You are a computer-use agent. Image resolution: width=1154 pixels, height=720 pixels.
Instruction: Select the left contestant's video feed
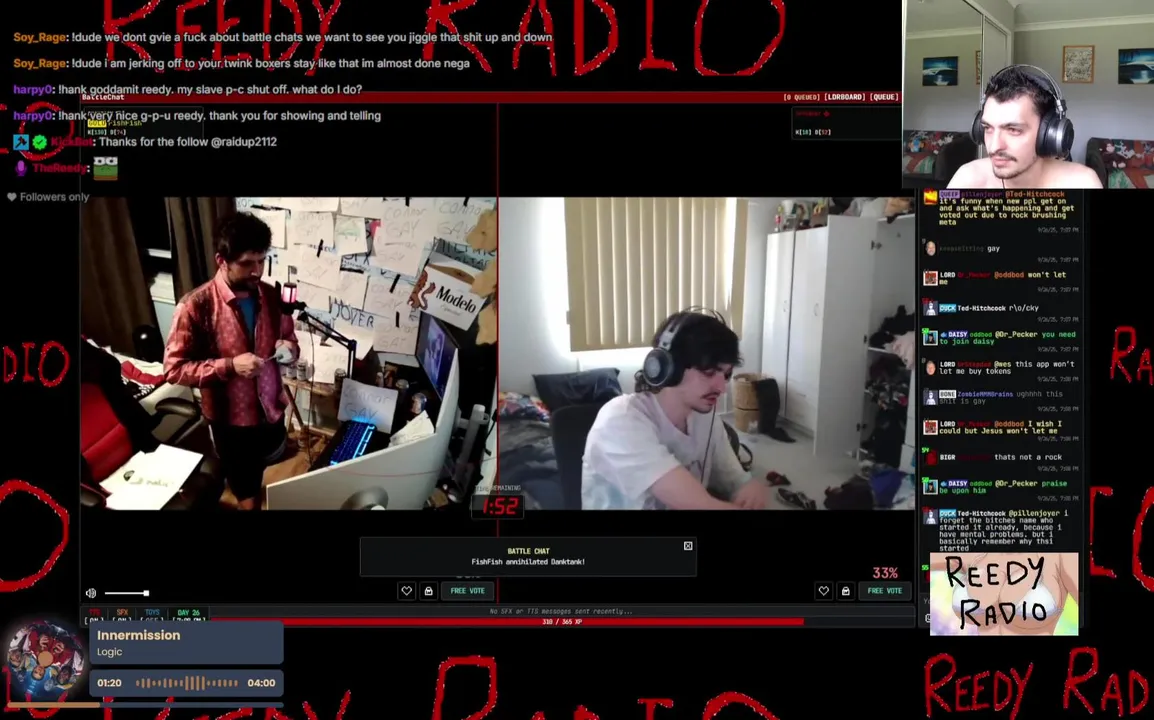(x=288, y=353)
